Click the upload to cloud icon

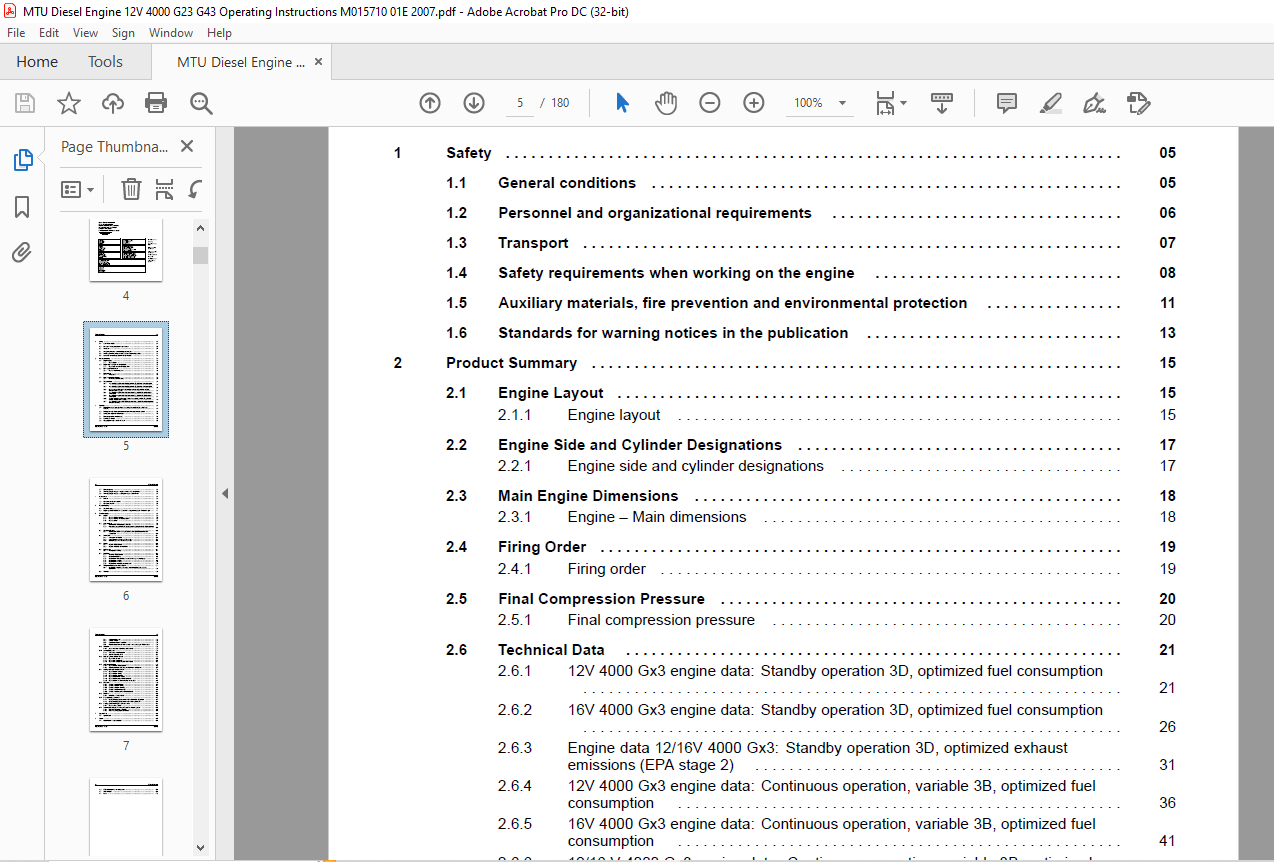113,103
